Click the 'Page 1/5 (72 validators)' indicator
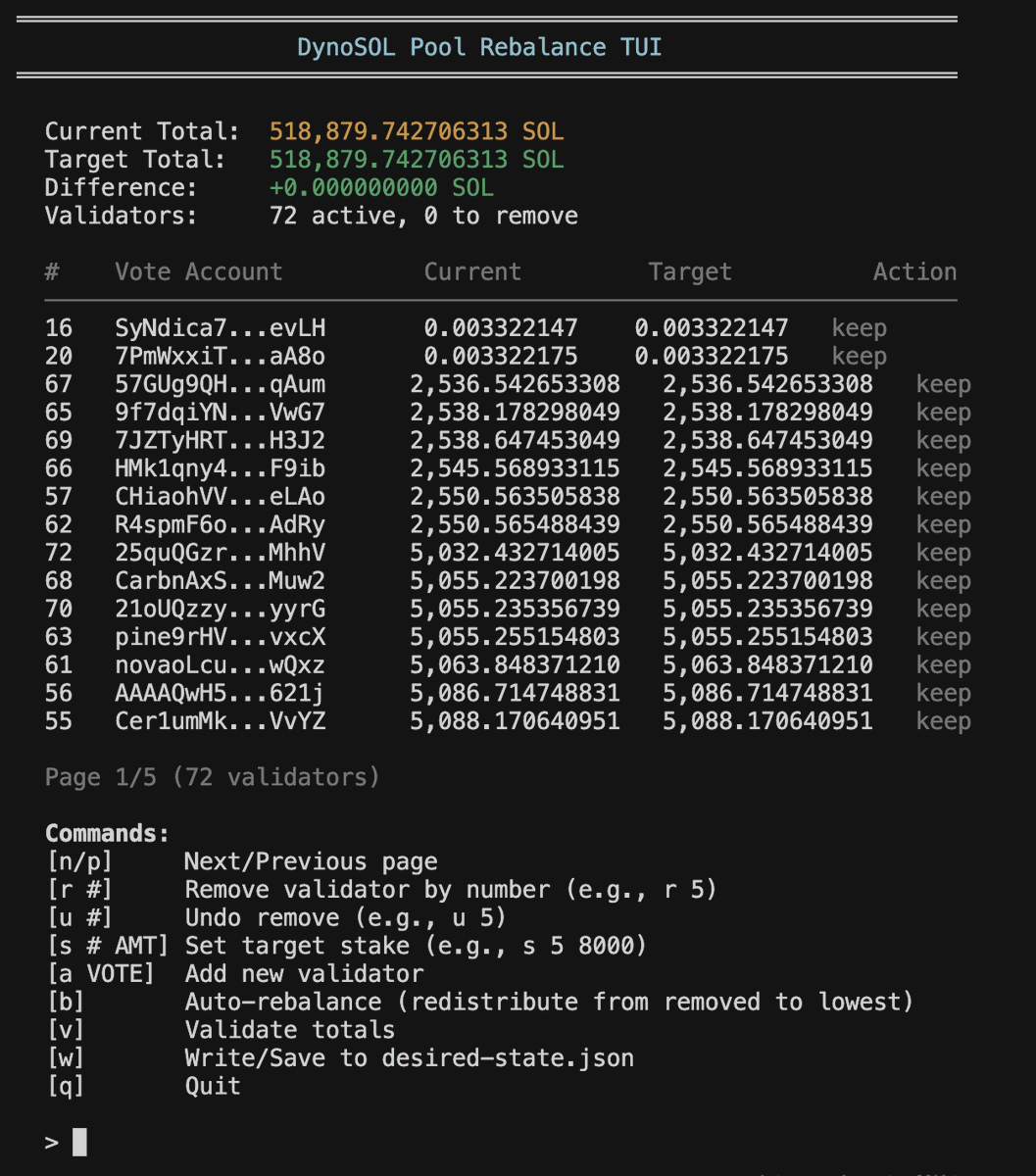 [213, 778]
